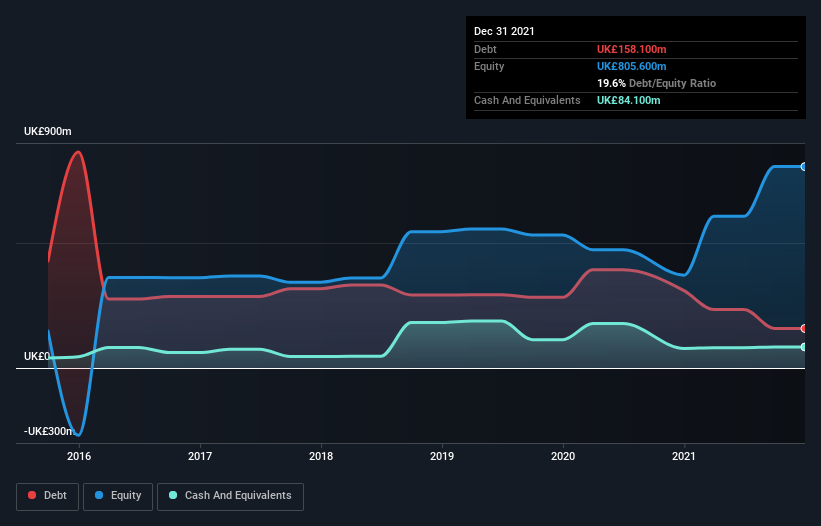This screenshot has width=821, height=526.
Task: Click the -UK£300m y-axis label
Action: (x=49, y=431)
